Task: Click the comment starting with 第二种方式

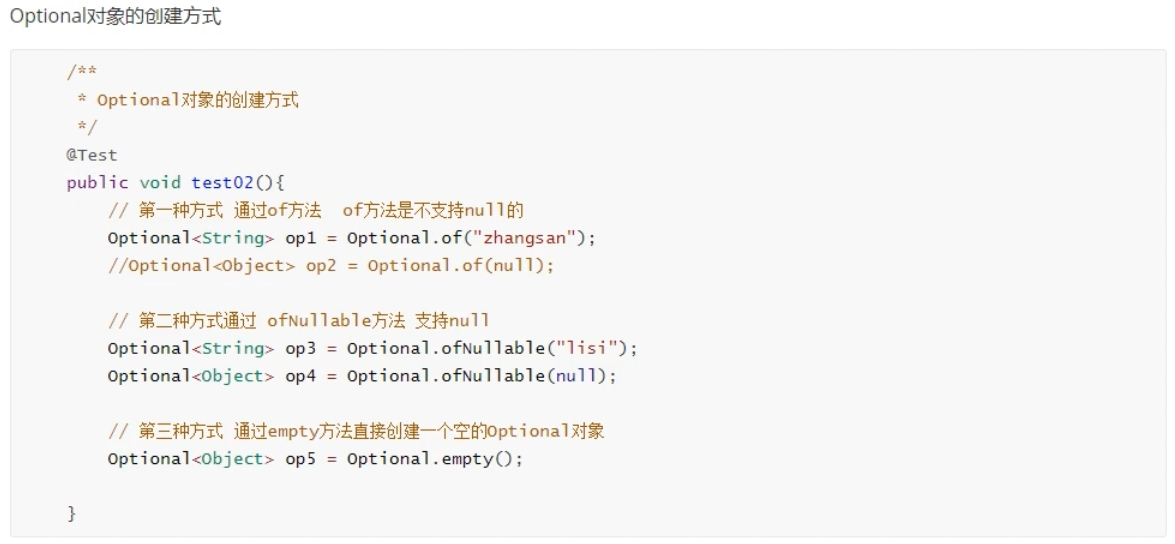Action: 299,321
